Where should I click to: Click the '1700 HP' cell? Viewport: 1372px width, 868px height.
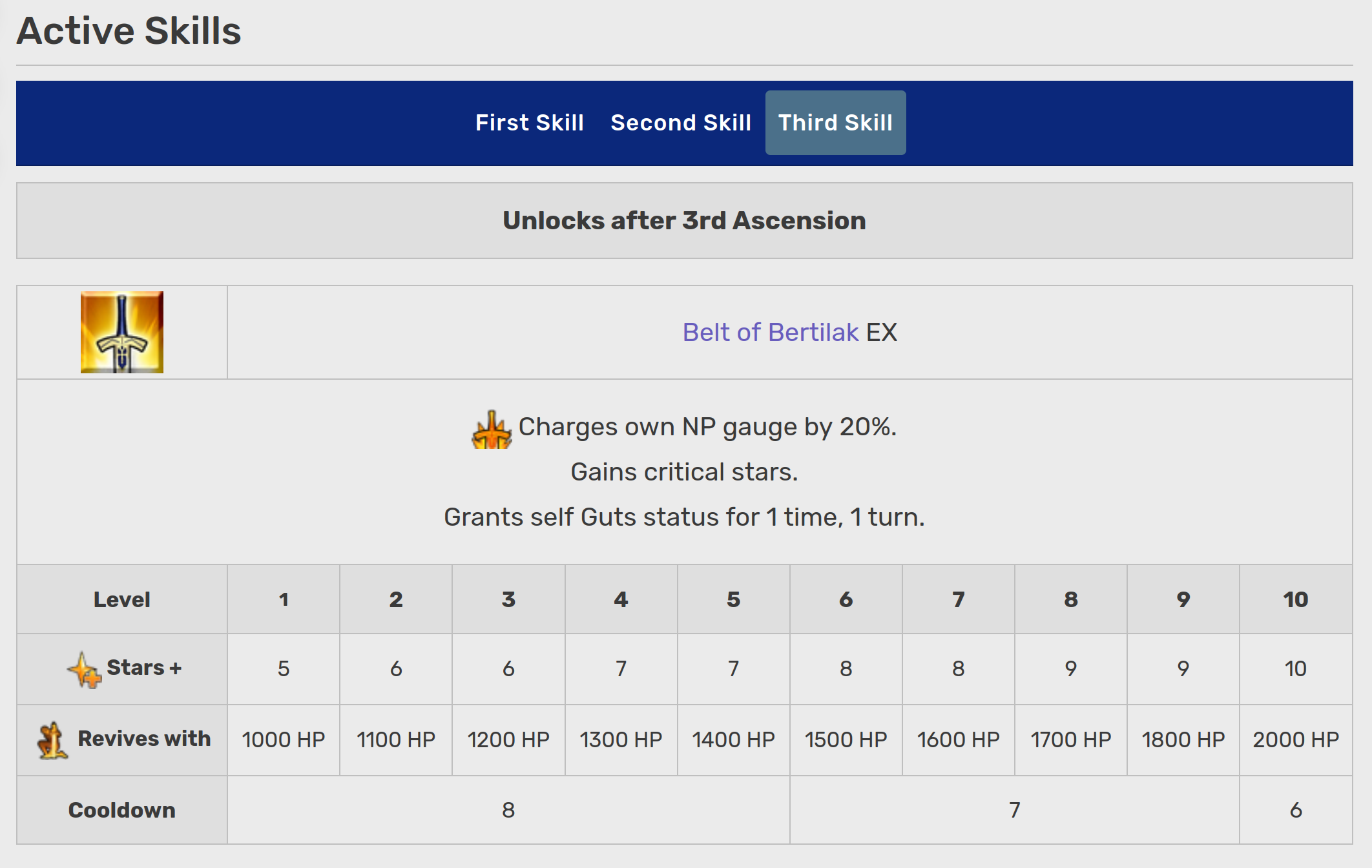(1071, 740)
